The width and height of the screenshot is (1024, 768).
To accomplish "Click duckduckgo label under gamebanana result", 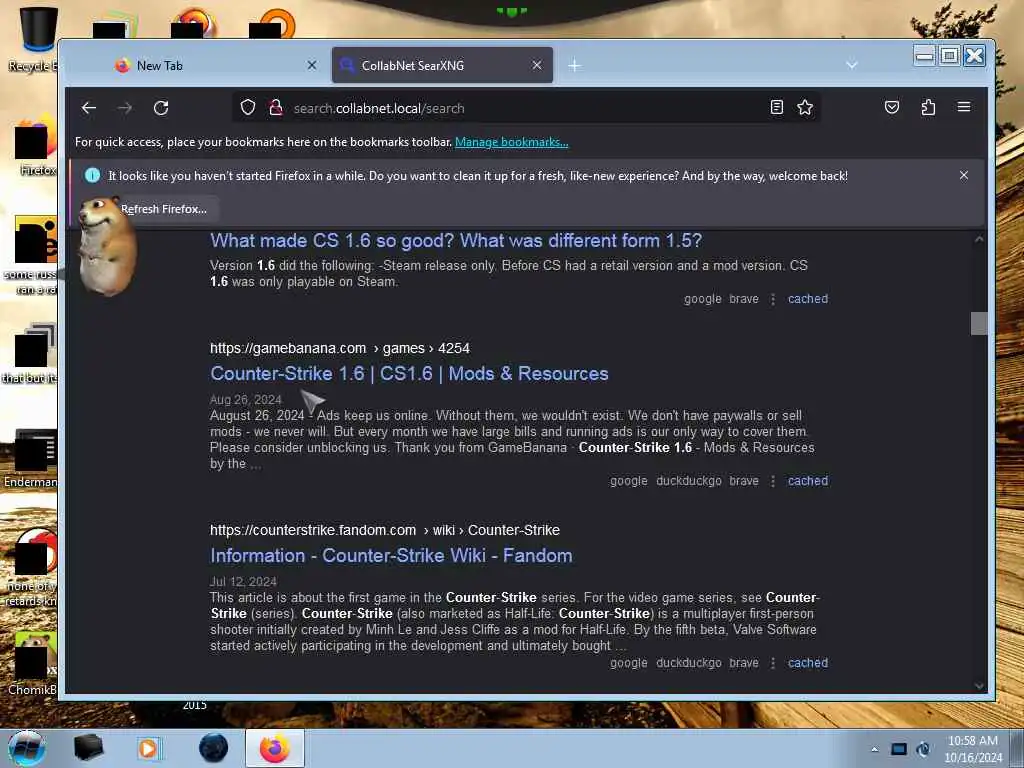I will [688, 481].
